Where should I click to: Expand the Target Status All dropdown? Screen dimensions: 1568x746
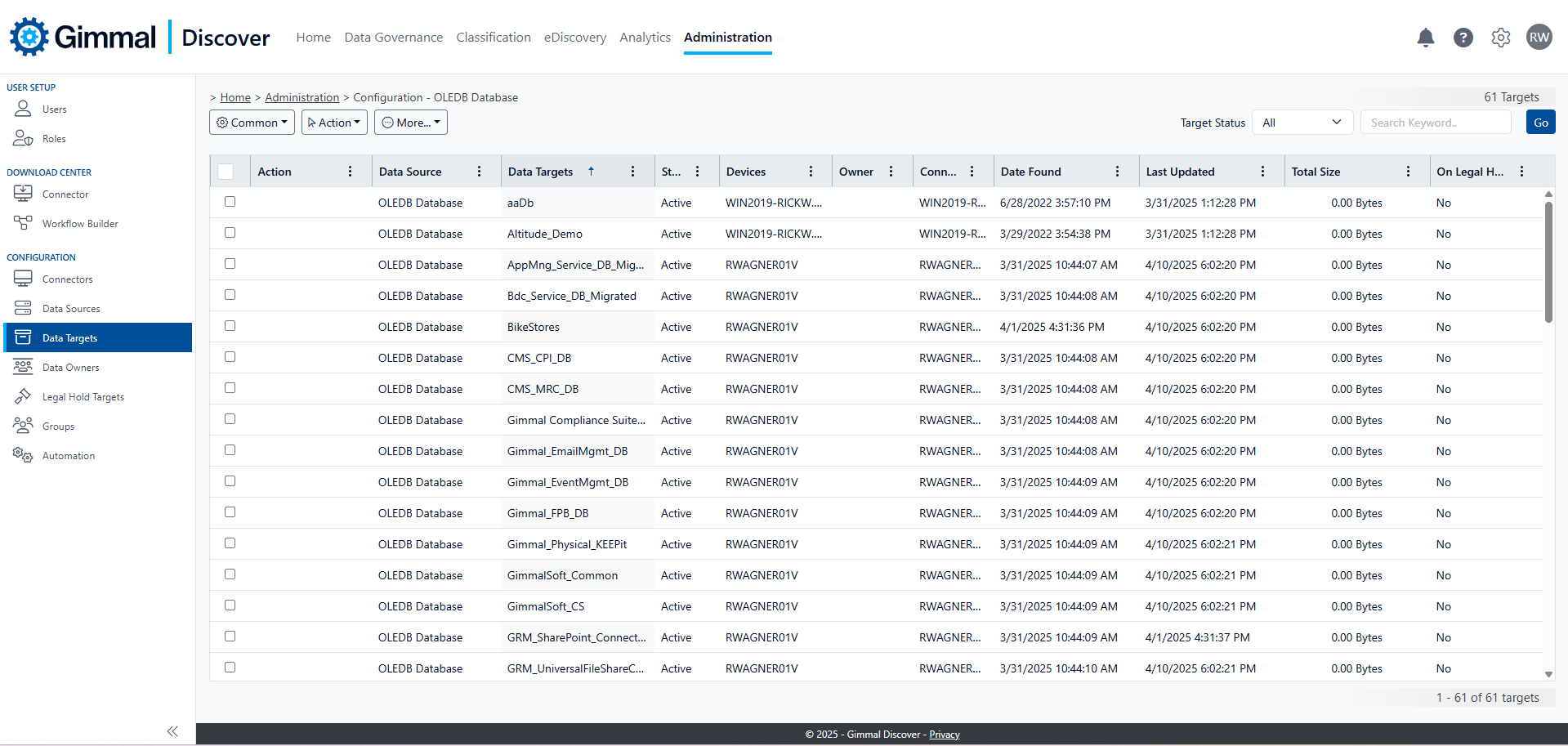pos(1302,123)
